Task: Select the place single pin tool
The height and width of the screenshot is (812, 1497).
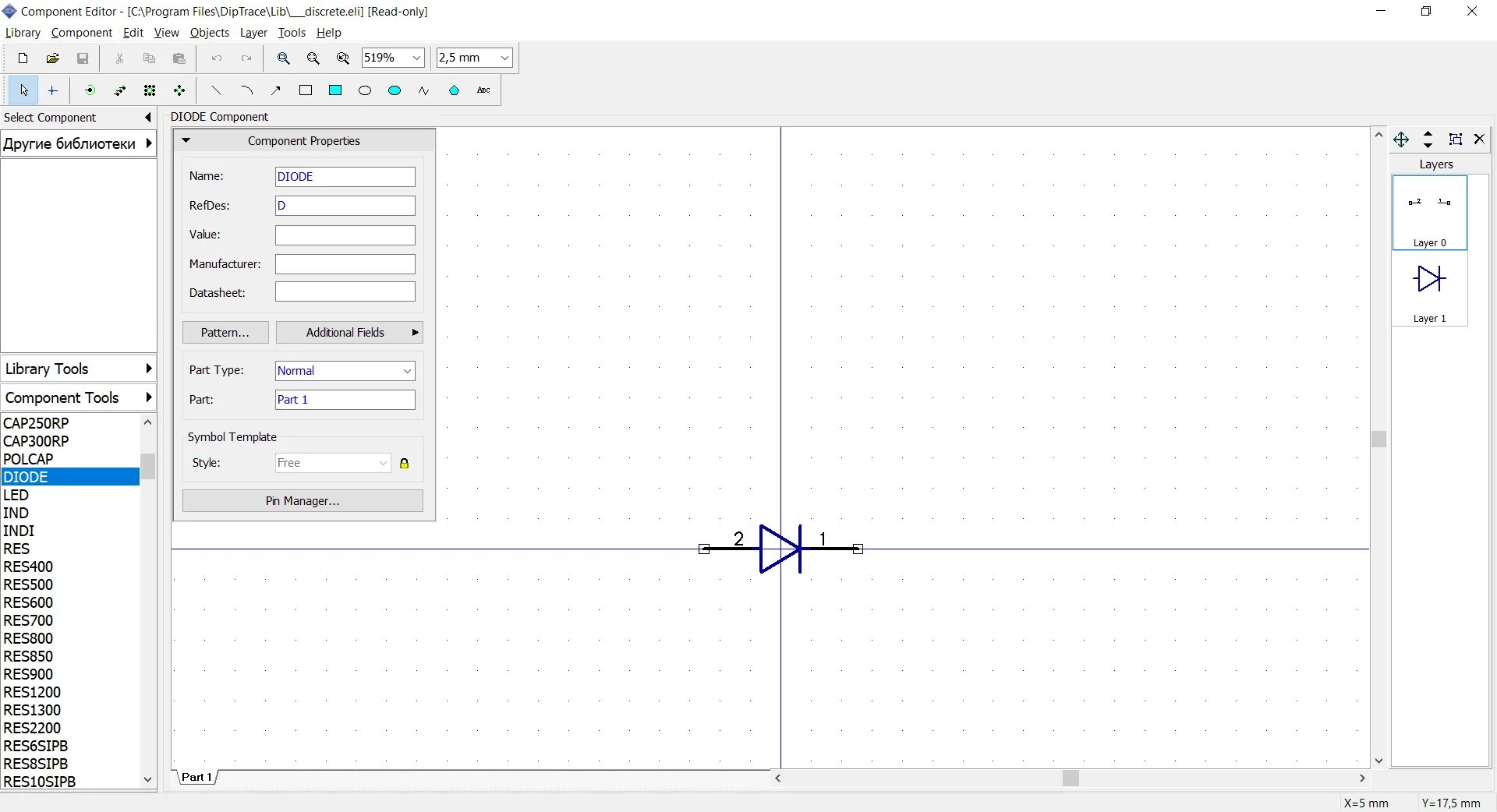Action: (x=90, y=91)
